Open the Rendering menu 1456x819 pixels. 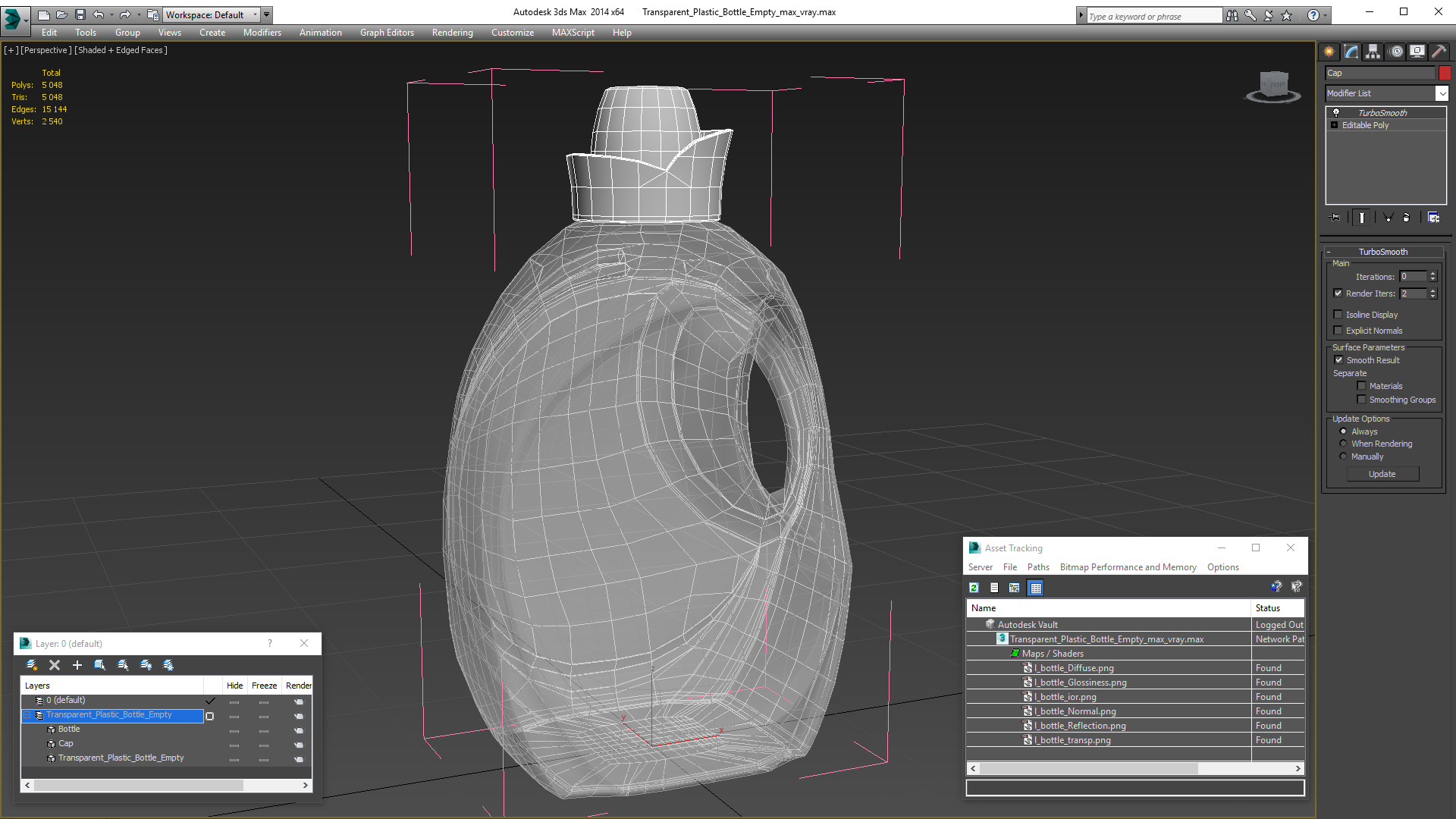click(x=452, y=33)
